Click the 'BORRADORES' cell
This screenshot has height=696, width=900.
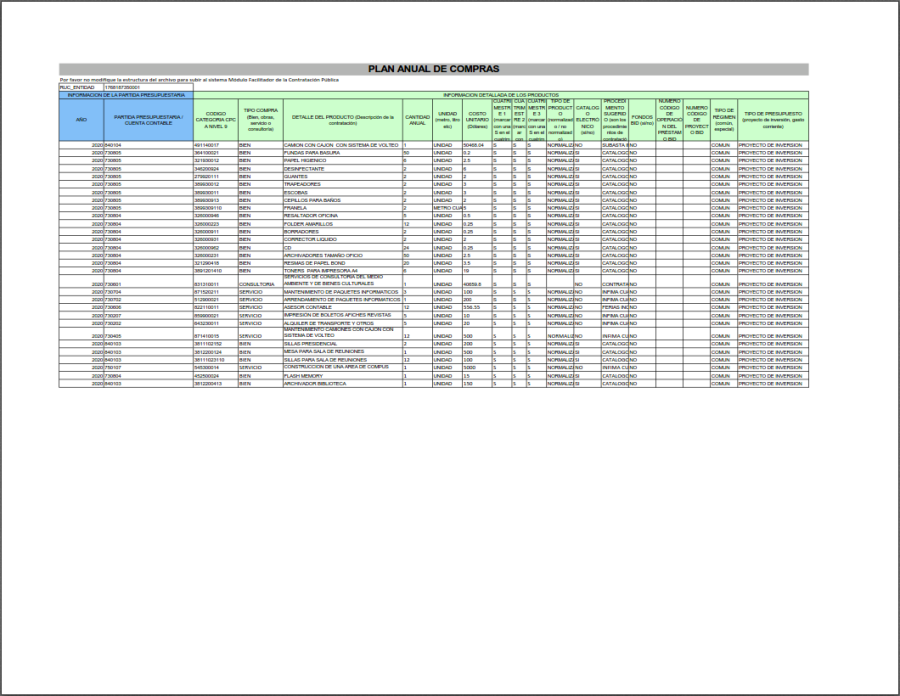tap(343, 232)
